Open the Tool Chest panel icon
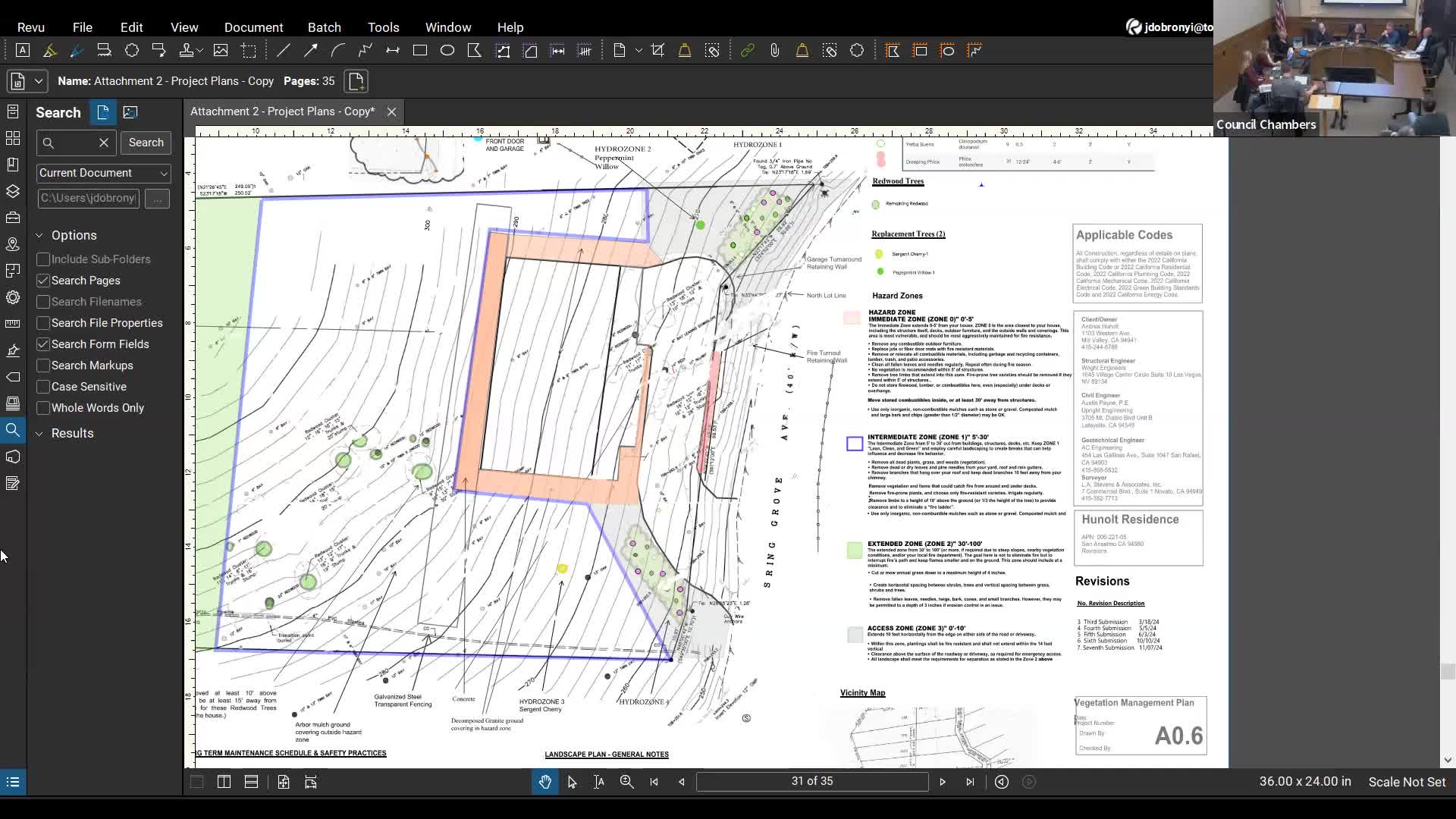Viewport: 1456px width, 819px height. click(x=13, y=218)
